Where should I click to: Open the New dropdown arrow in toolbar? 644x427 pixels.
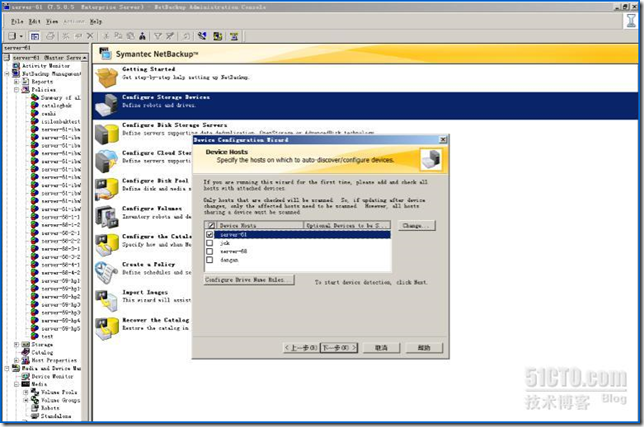pos(21,37)
